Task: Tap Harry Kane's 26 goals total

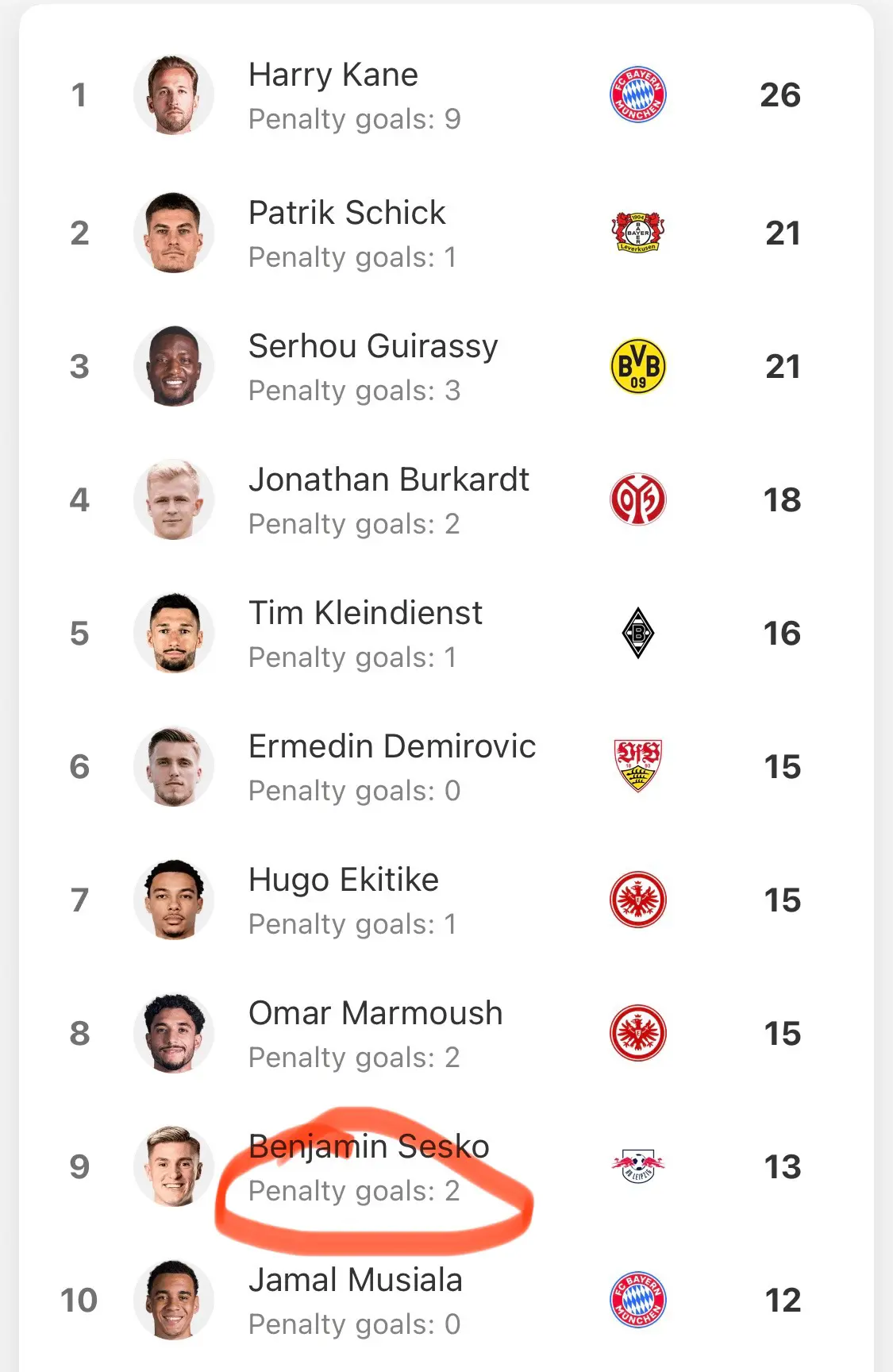Action: [x=780, y=94]
